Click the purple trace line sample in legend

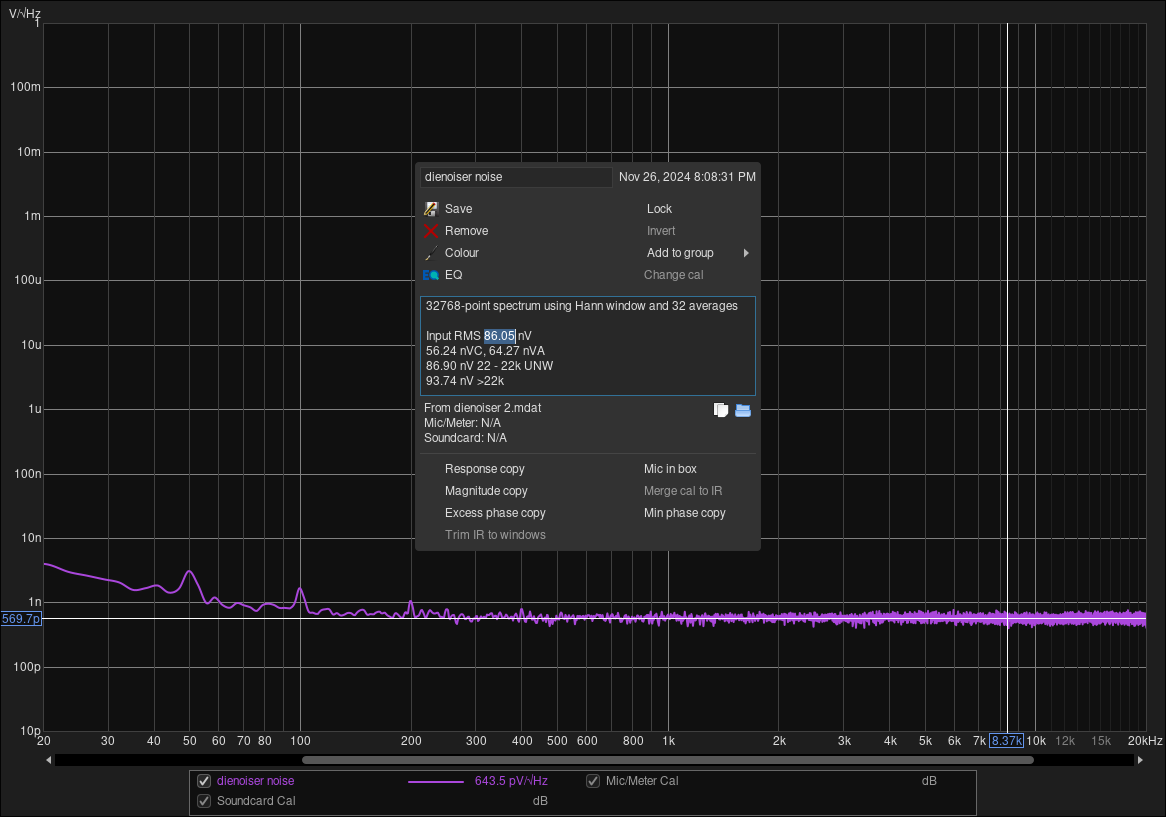coord(436,781)
